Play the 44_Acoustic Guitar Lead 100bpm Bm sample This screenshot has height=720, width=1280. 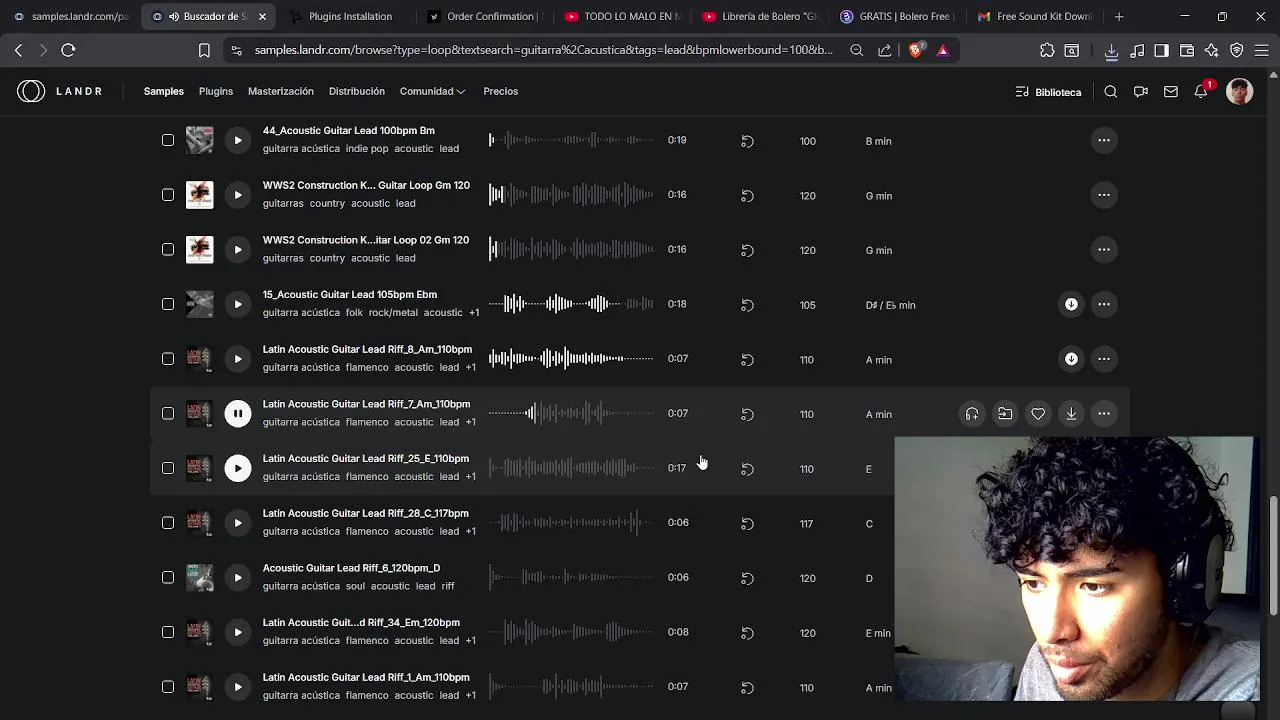[x=238, y=140]
